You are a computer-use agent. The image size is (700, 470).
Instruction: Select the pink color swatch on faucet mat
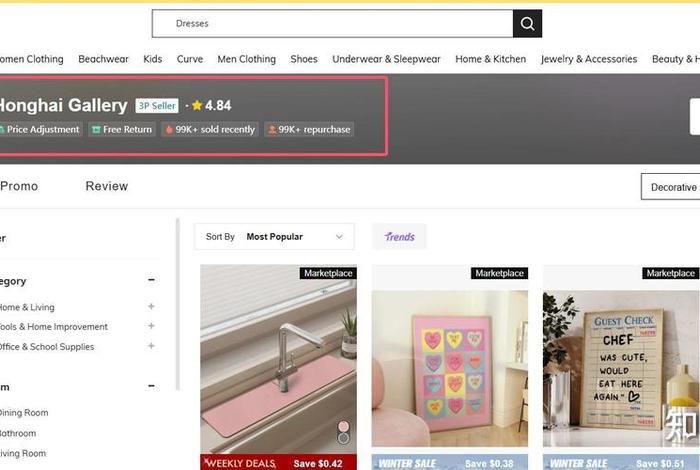[x=343, y=426]
